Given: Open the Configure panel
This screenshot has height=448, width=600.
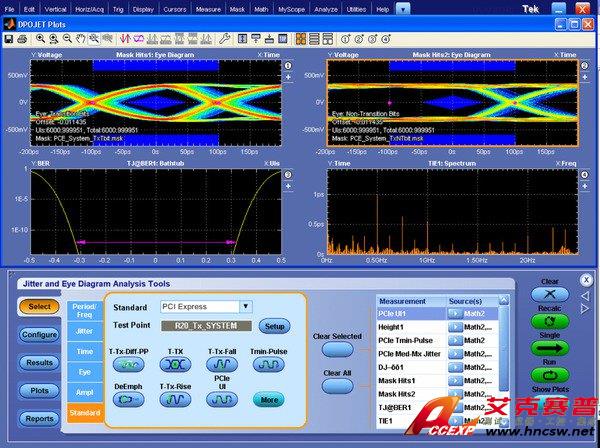Looking at the screenshot, I should pos(39,334).
